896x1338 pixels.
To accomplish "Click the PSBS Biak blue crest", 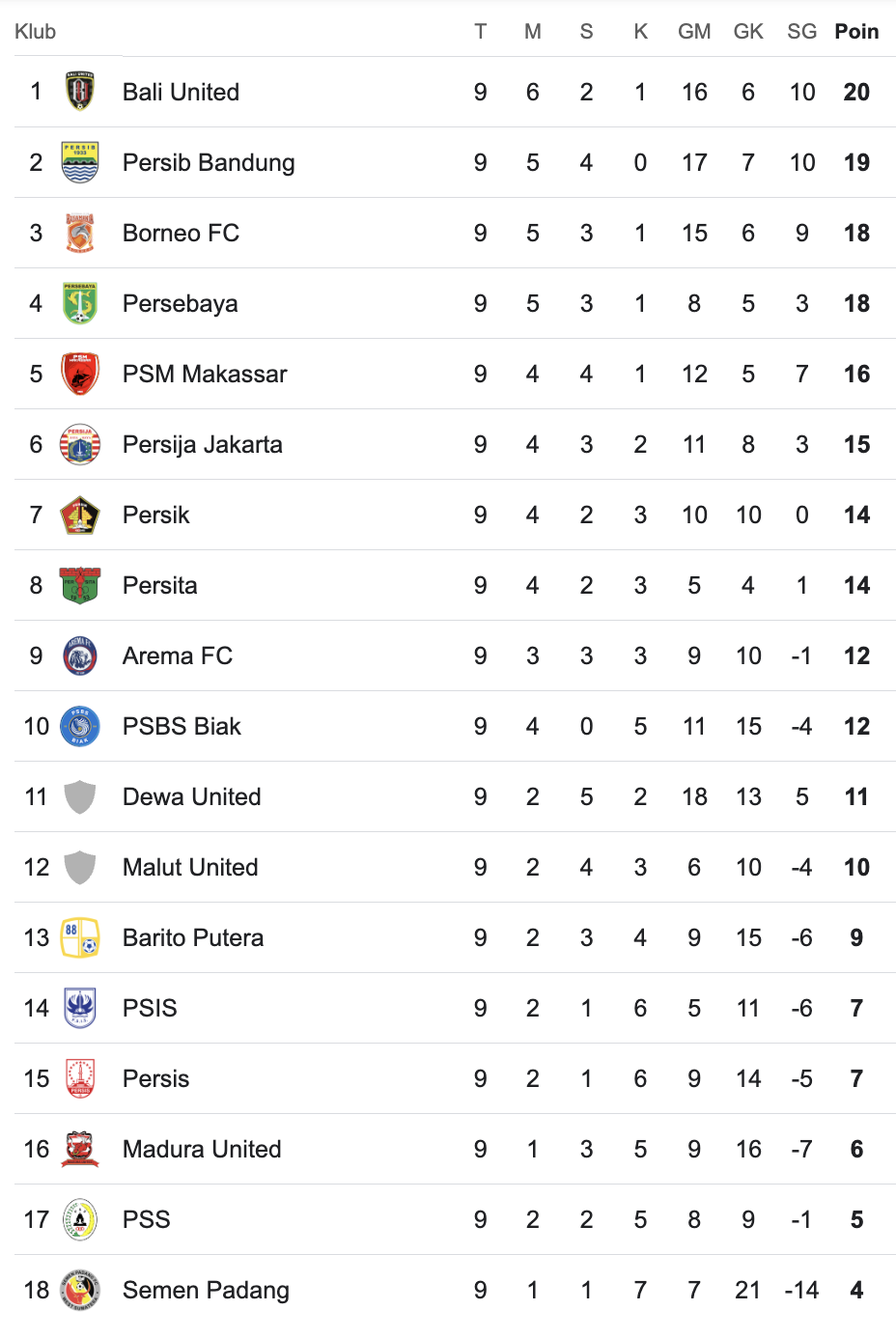I will tap(80, 726).
